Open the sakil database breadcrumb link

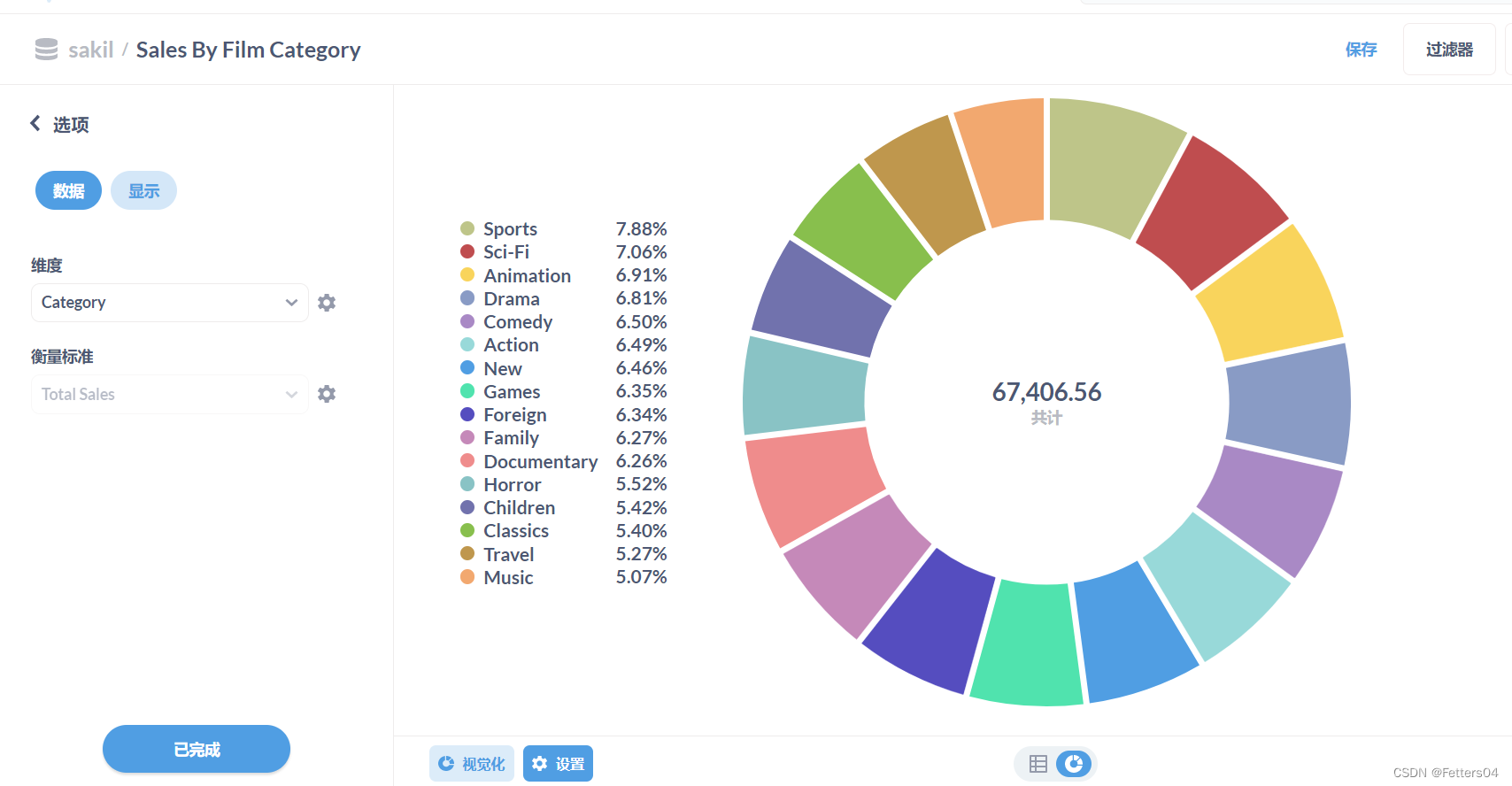91,50
